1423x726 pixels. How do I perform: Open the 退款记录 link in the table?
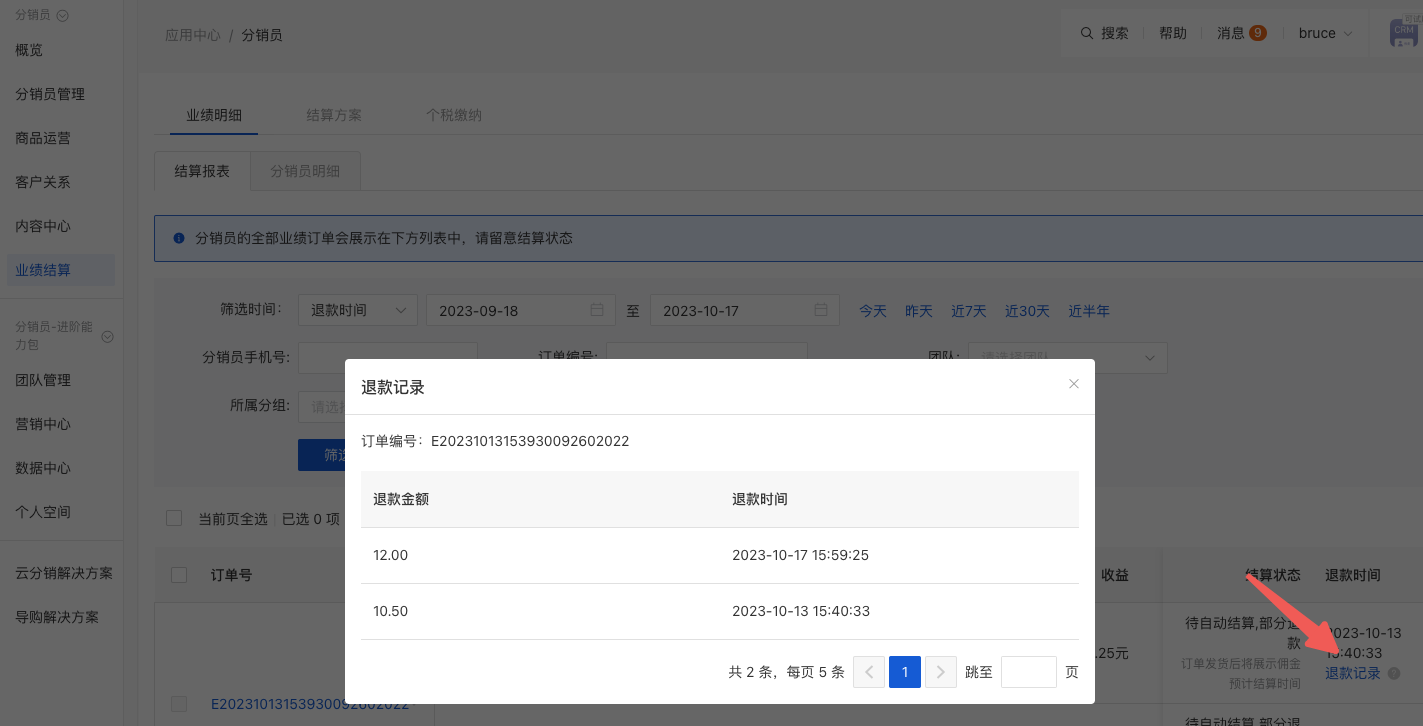point(1353,673)
